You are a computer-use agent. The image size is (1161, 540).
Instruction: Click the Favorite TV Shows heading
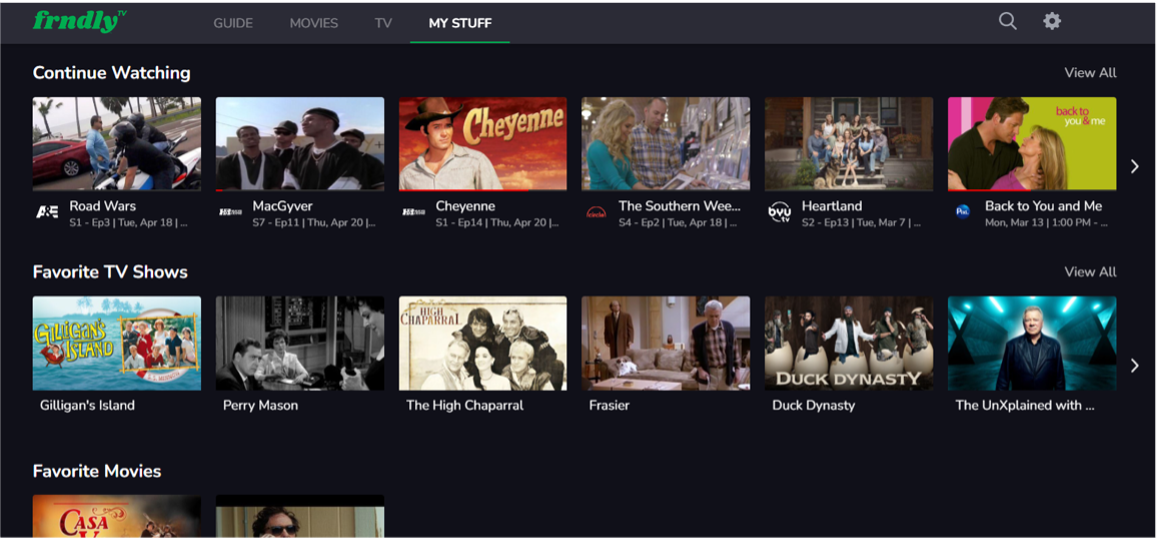[110, 272]
